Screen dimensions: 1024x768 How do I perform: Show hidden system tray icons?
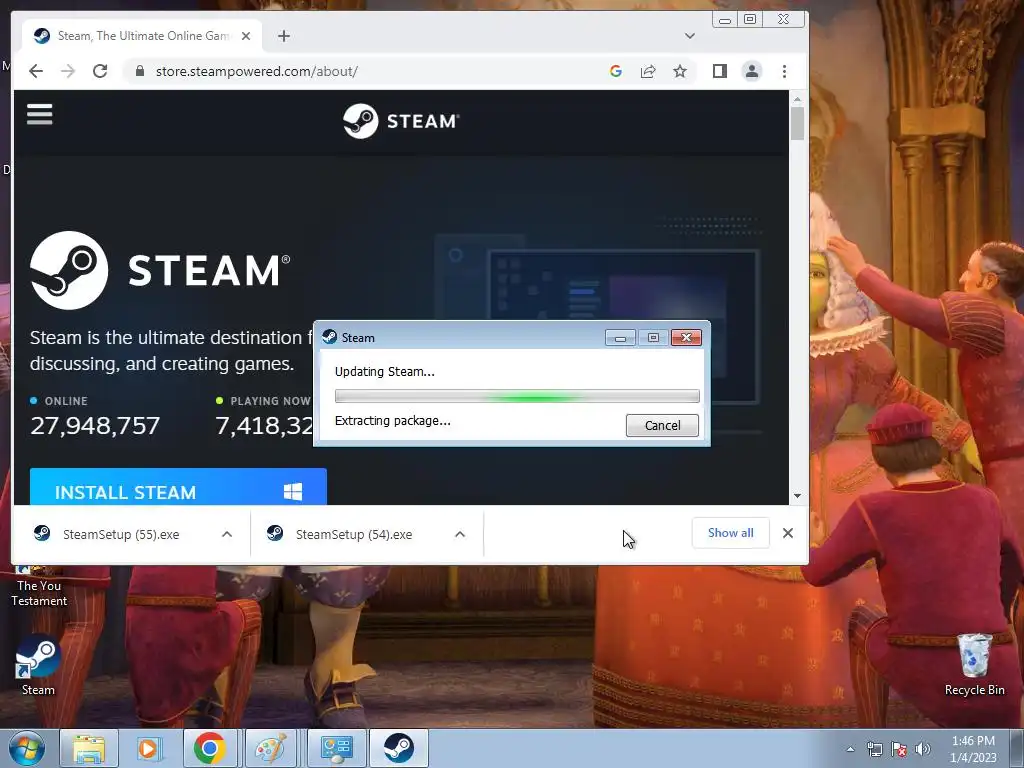point(850,749)
